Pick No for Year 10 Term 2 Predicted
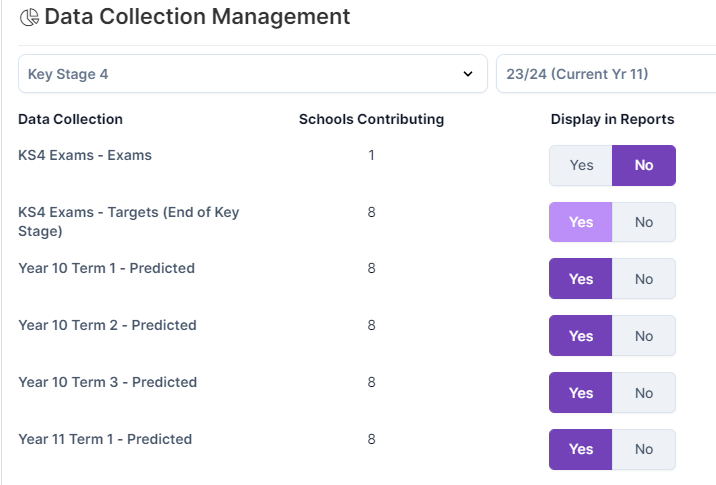The height and width of the screenshot is (485, 716). (644, 336)
